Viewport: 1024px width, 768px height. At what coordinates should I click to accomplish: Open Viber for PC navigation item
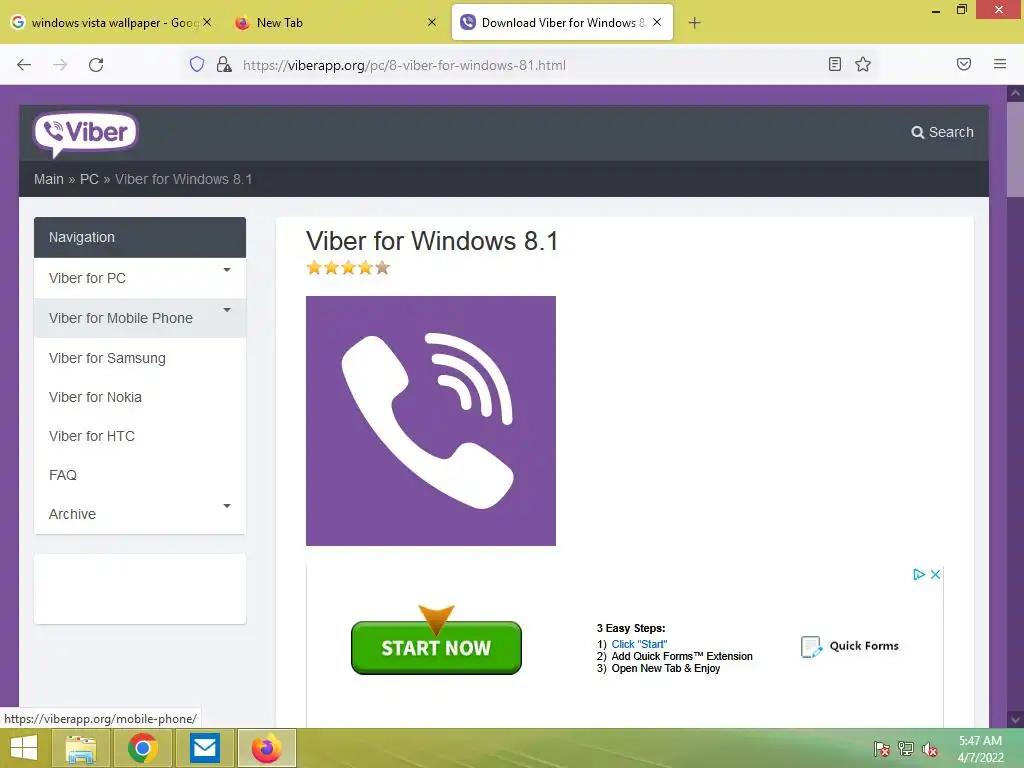click(x=140, y=278)
